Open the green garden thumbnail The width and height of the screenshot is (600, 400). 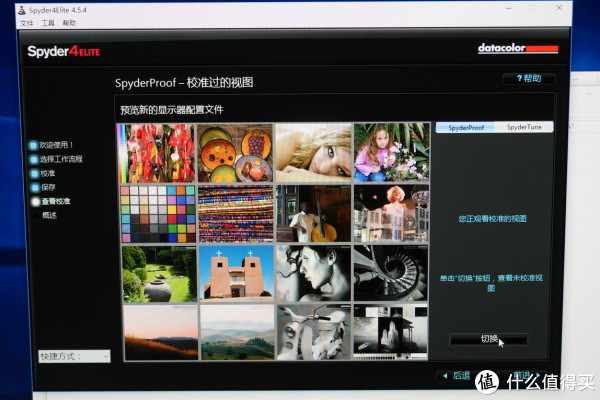[159, 274]
